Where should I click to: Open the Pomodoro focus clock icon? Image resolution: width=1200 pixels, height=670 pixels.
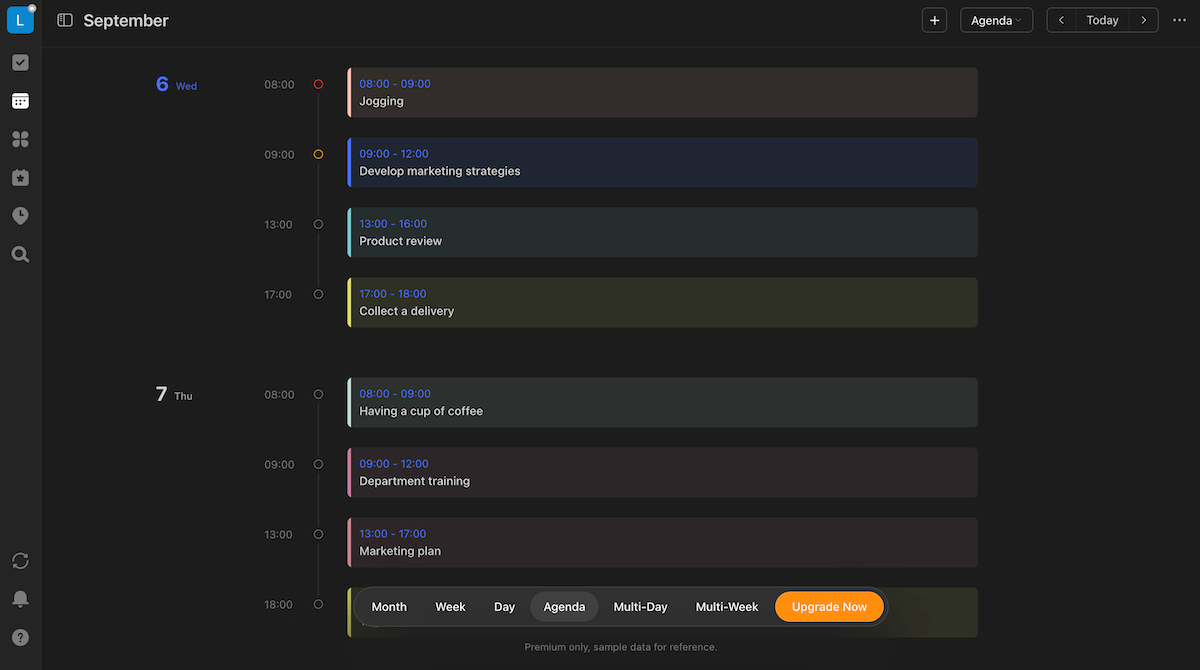[20, 215]
